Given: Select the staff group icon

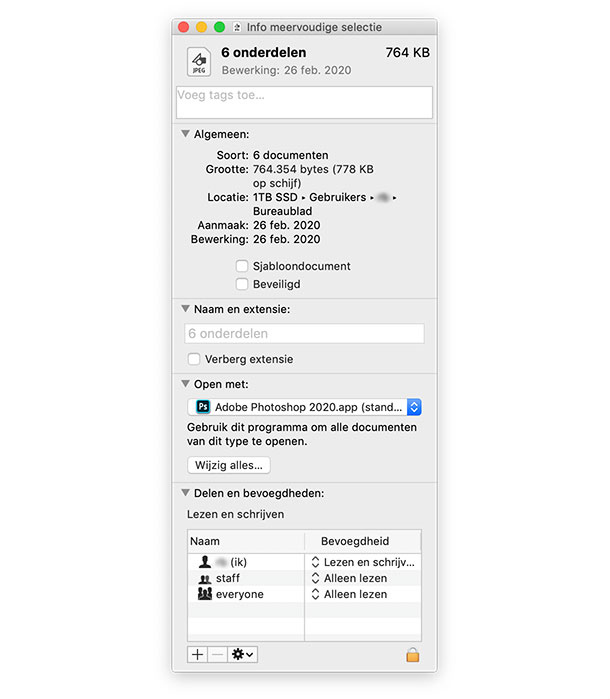Looking at the screenshot, I should click(x=205, y=578).
